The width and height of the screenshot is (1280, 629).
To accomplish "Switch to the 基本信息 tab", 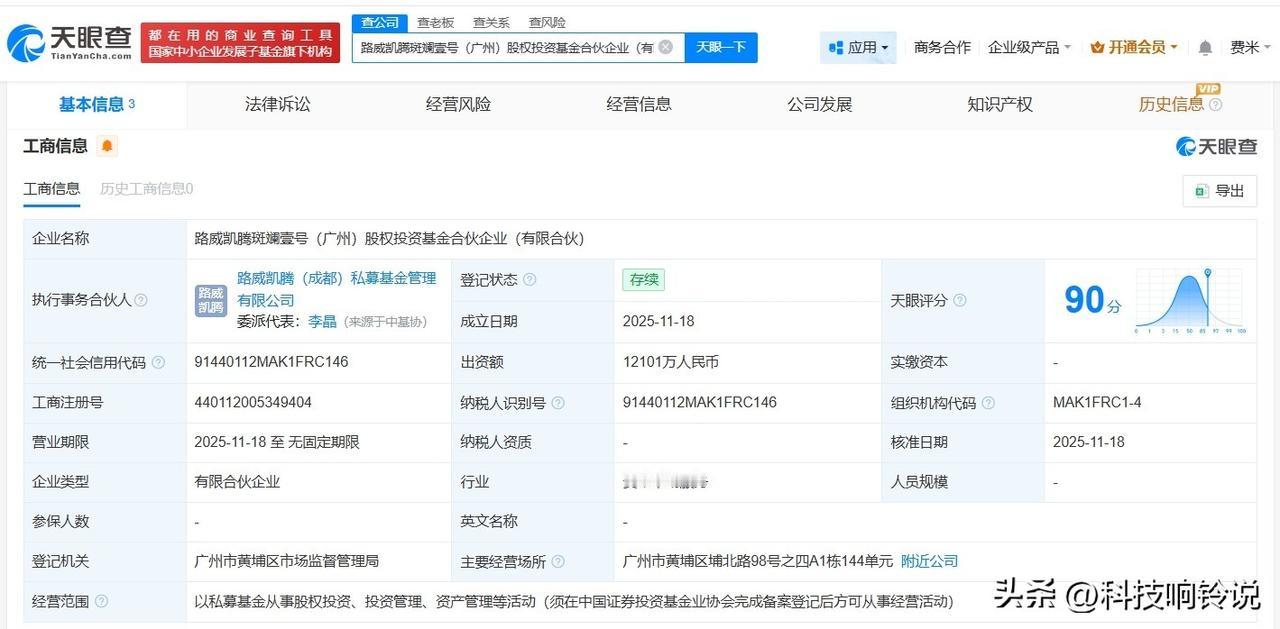I will coord(97,104).
